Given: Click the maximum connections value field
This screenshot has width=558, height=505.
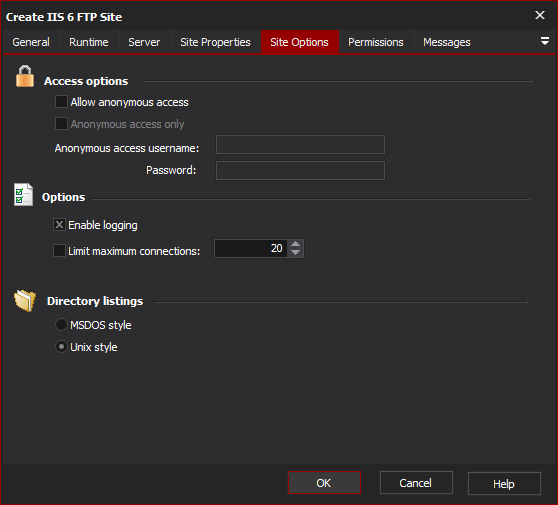Looking at the screenshot, I should click(251, 248).
